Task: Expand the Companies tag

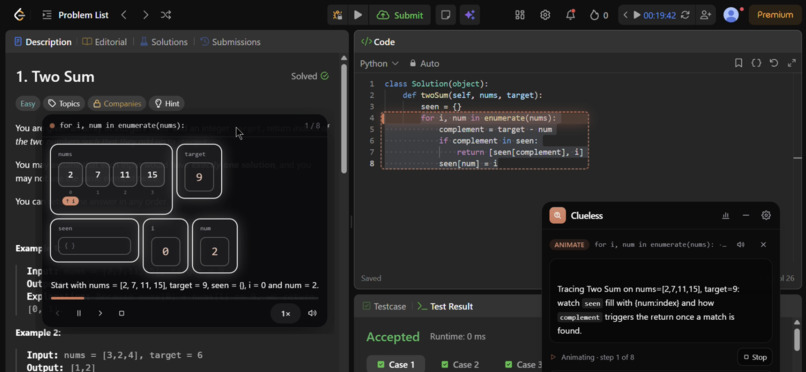Action: point(117,104)
